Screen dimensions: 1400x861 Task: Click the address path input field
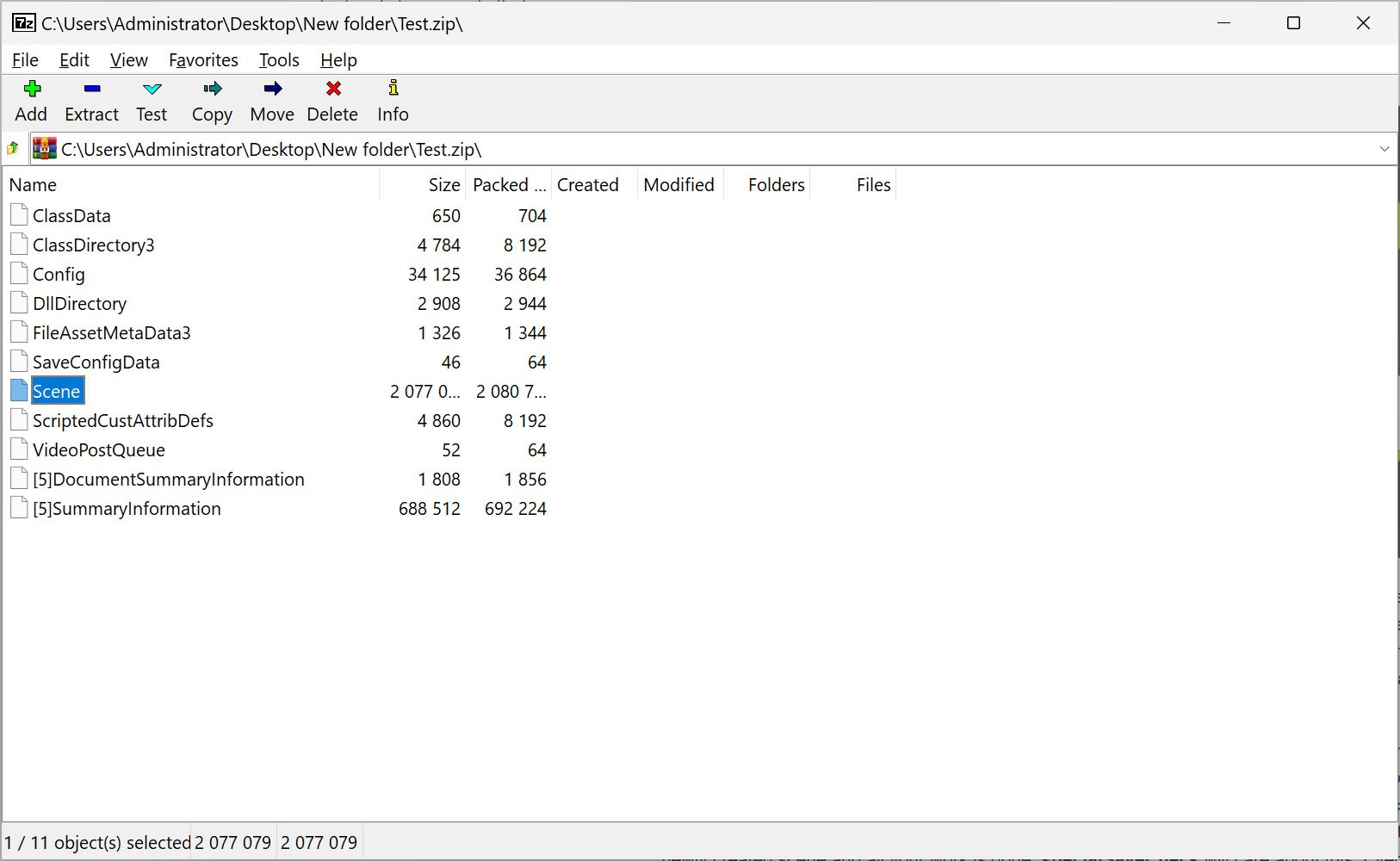(689, 149)
